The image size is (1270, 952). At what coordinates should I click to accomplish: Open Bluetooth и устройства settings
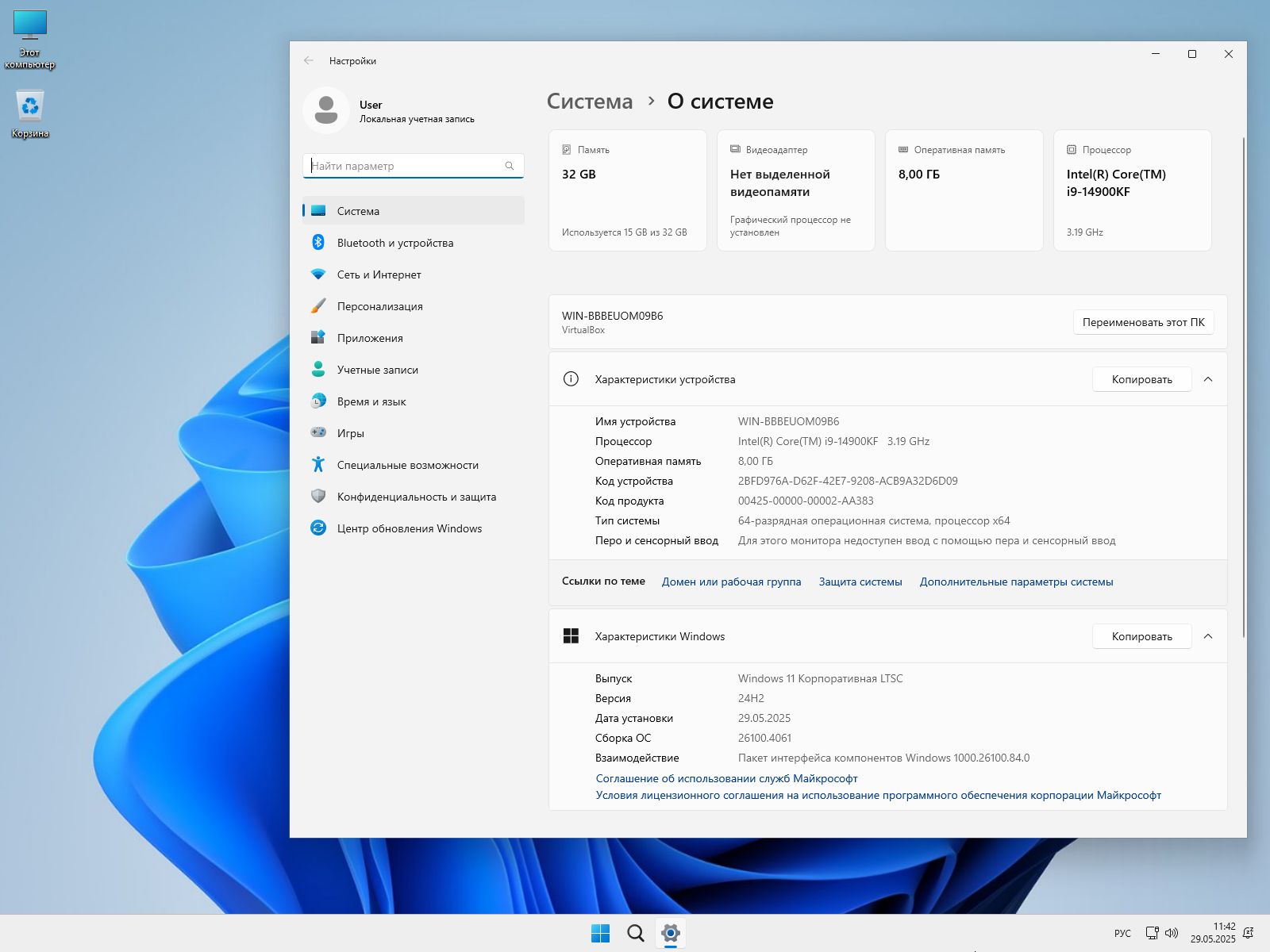click(414, 243)
